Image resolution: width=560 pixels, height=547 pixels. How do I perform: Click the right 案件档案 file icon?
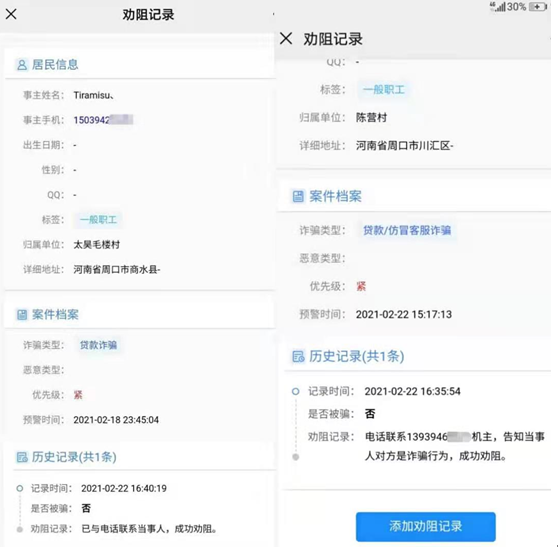(x=298, y=196)
